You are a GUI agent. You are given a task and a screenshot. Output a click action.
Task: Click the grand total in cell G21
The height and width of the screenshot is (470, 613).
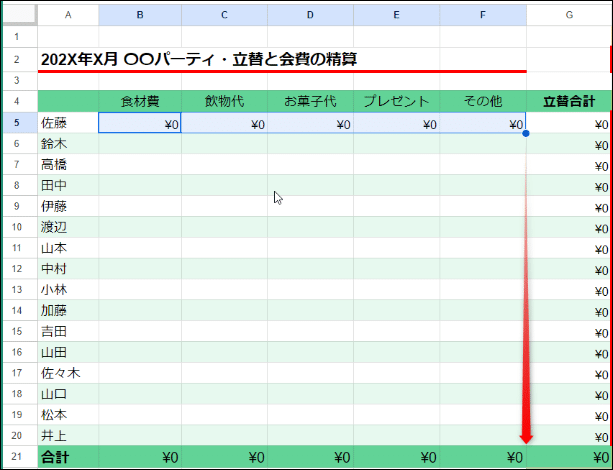coord(569,456)
